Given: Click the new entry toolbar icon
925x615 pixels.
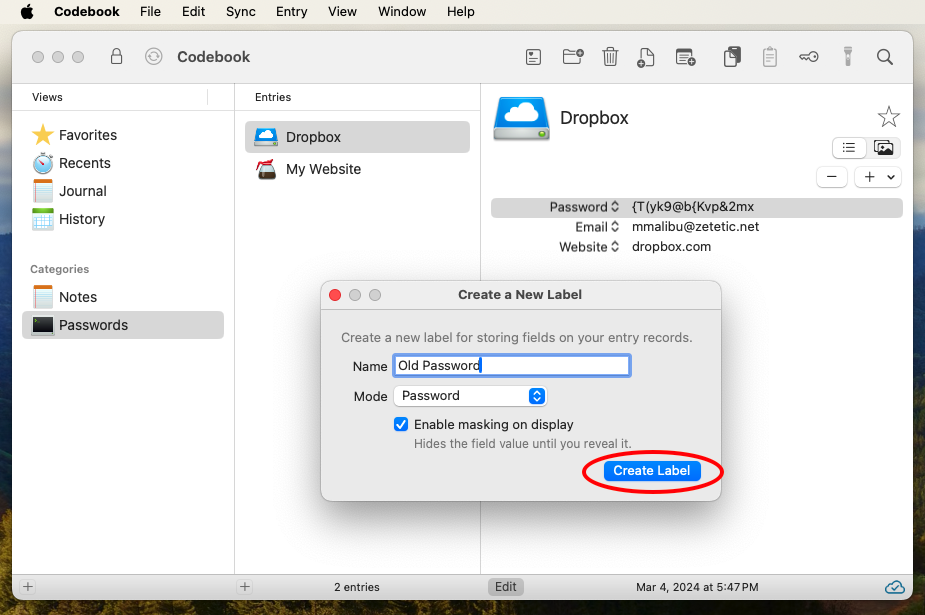Looking at the screenshot, I should pos(533,57).
